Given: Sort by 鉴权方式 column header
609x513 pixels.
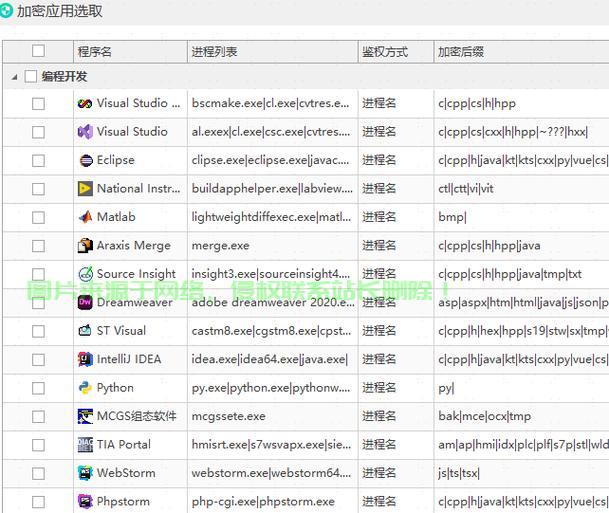Looking at the screenshot, I should [x=396, y=51].
